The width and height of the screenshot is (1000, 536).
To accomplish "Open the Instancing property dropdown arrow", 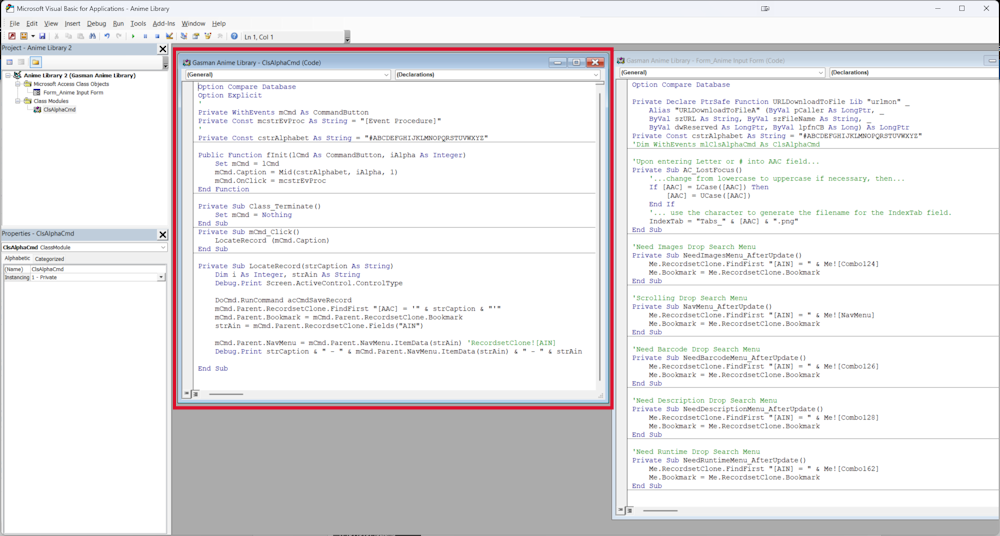I will pyautogui.click(x=161, y=278).
